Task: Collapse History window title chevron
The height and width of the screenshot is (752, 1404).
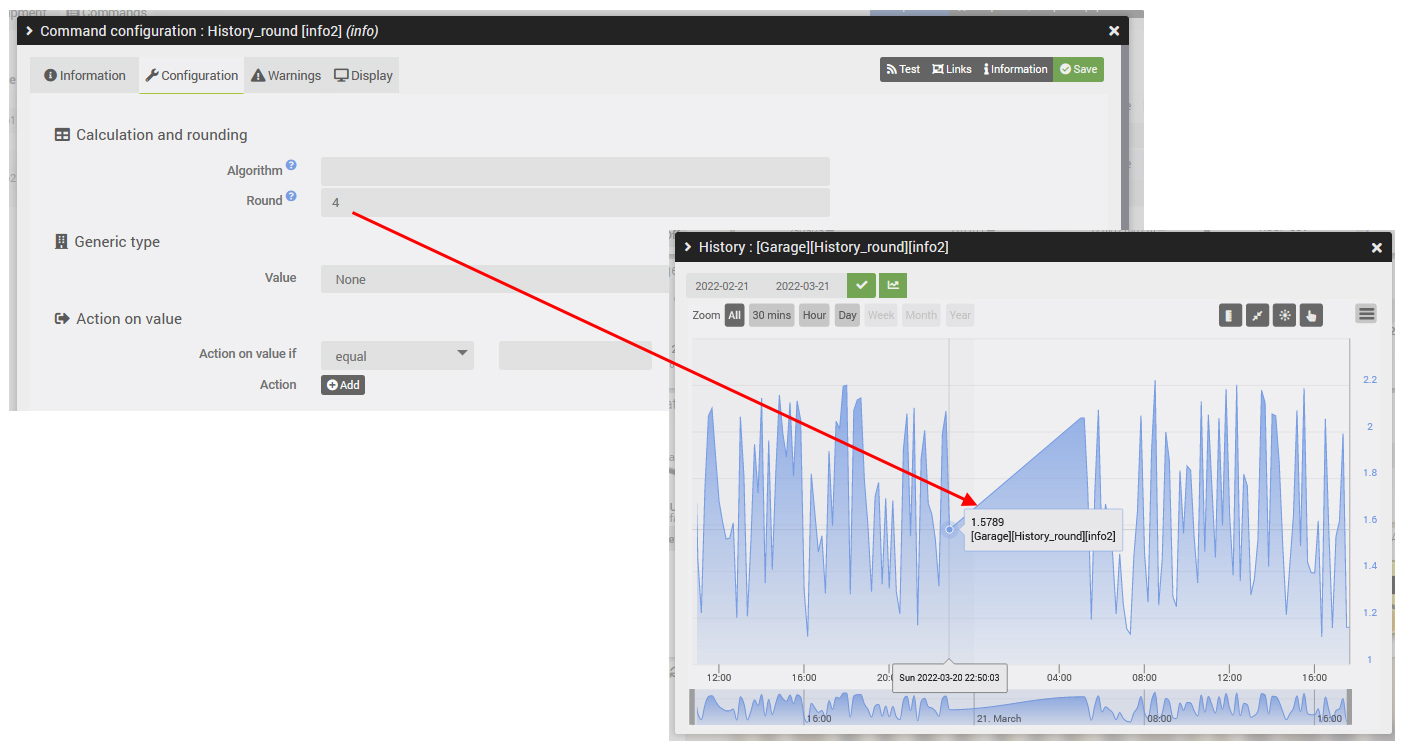Action: click(x=688, y=247)
